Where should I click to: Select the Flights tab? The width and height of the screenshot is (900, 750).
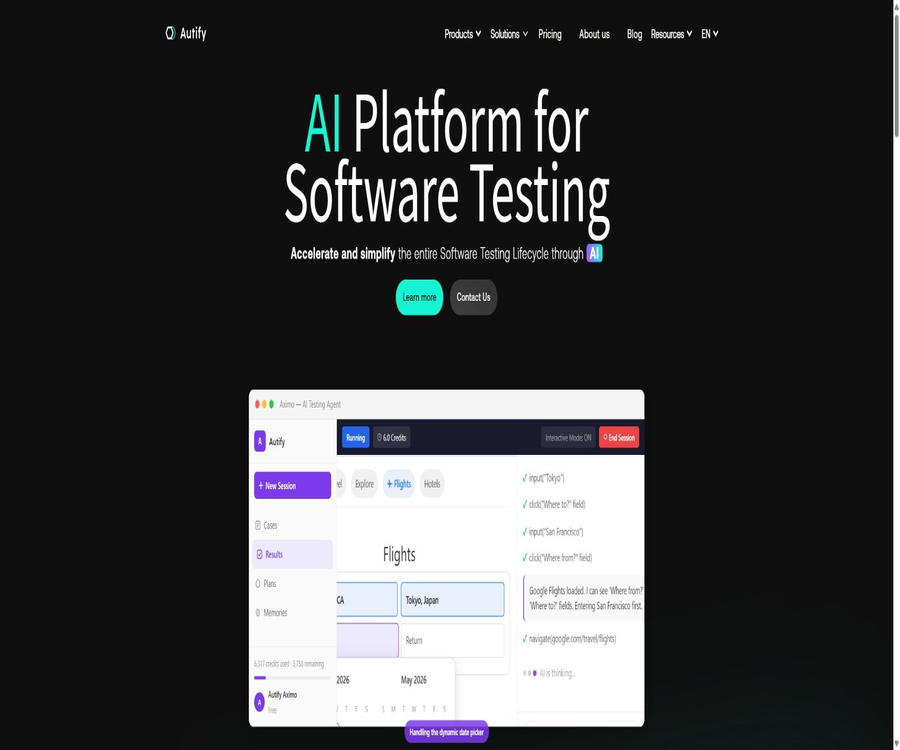click(x=399, y=484)
